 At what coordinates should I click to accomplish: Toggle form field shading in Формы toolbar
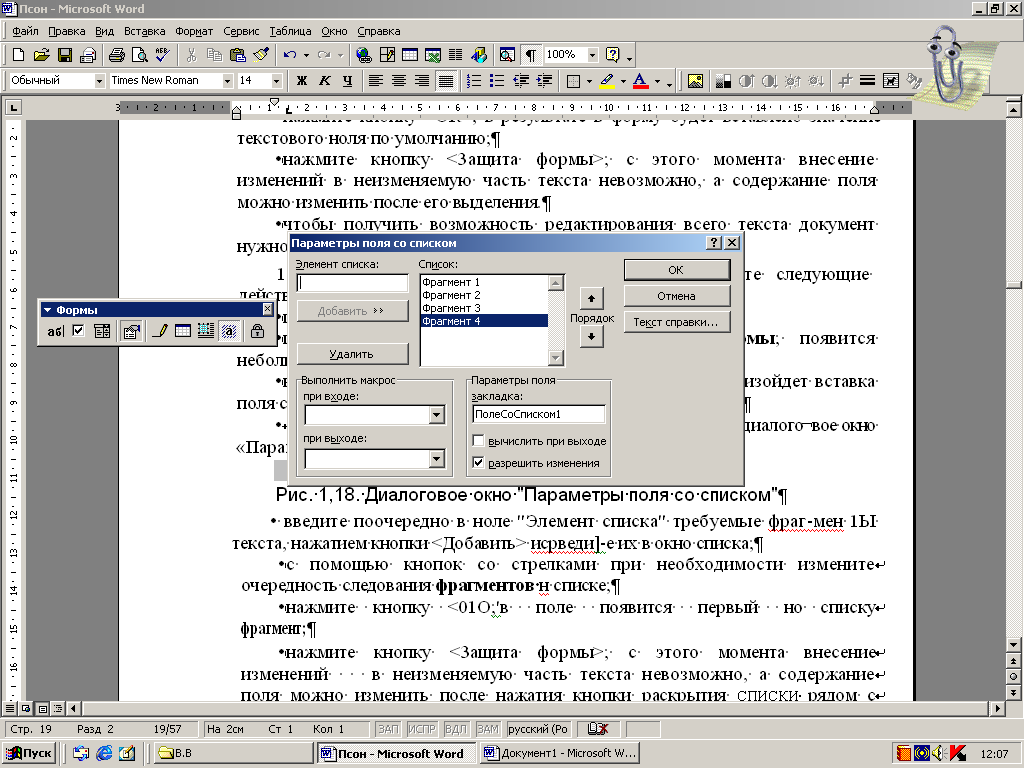[229, 331]
